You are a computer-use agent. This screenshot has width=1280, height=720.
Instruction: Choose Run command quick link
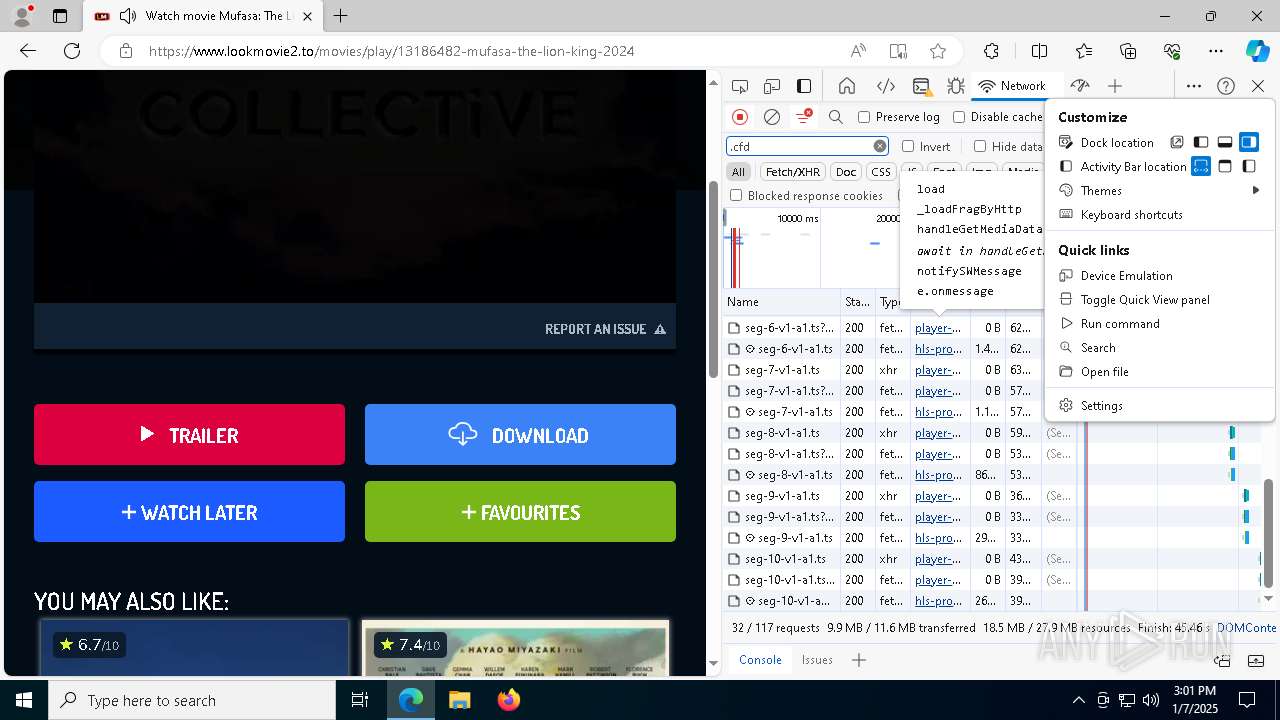[x=1160, y=323]
